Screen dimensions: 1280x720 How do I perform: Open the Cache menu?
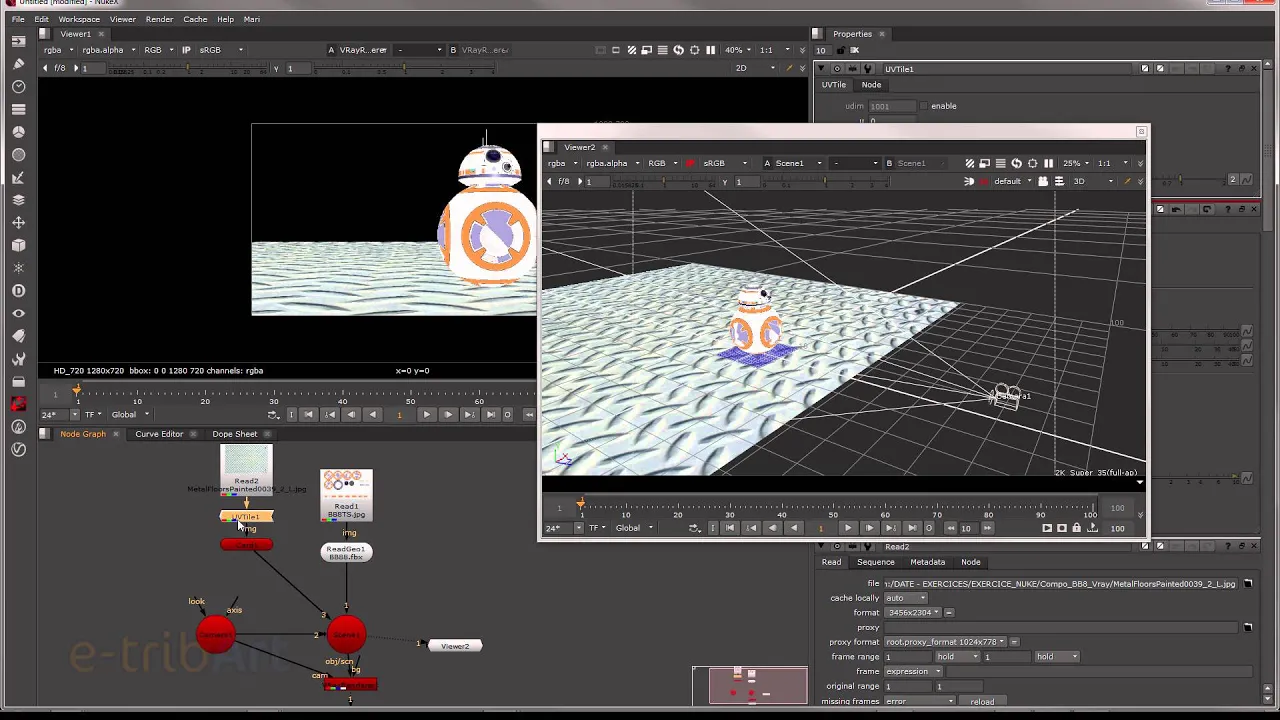(195, 19)
